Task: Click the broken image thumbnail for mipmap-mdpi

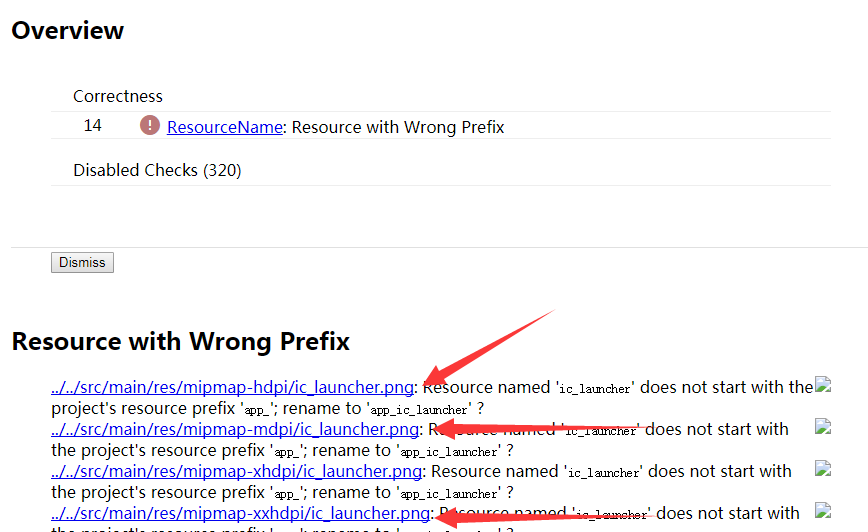Action: [823, 426]
